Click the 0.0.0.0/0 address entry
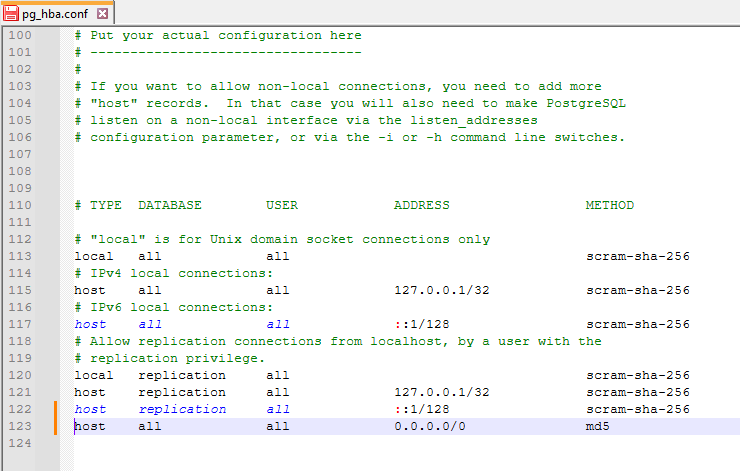740x471 pixels. click(430, 426)
